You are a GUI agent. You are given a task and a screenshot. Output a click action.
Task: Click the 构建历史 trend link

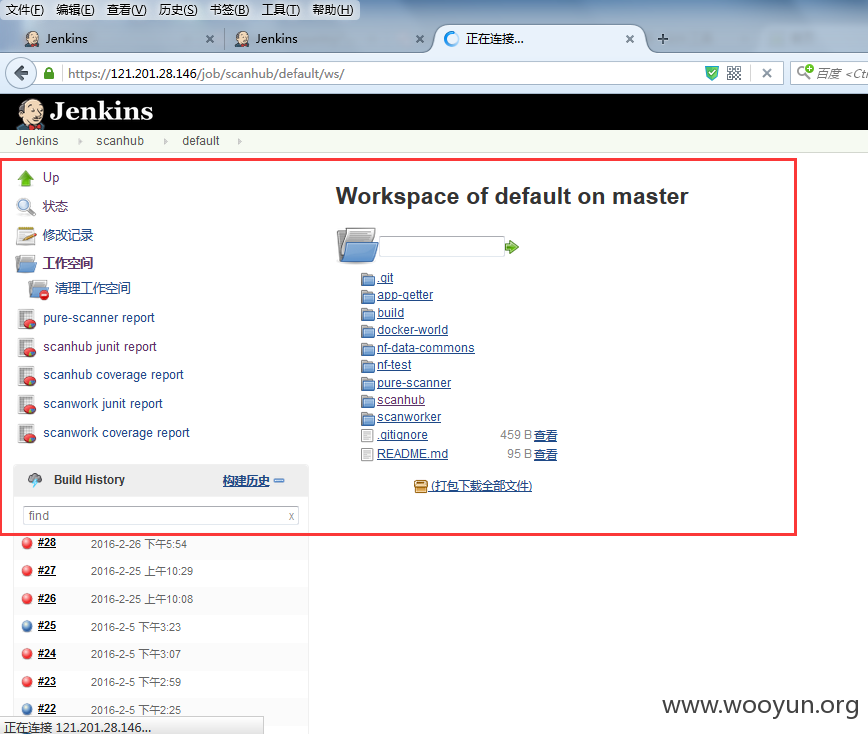pos(246,480)
